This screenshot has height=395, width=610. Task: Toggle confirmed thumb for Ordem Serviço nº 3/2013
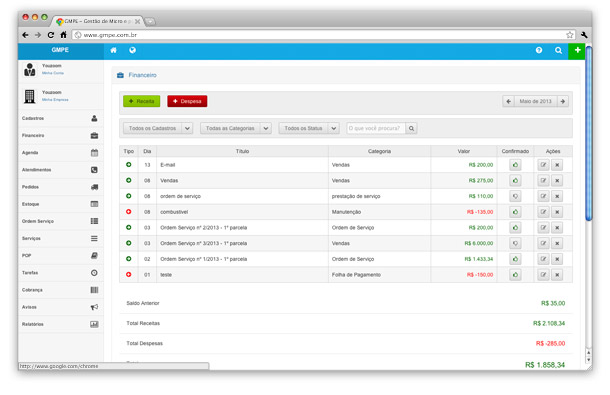515,244
